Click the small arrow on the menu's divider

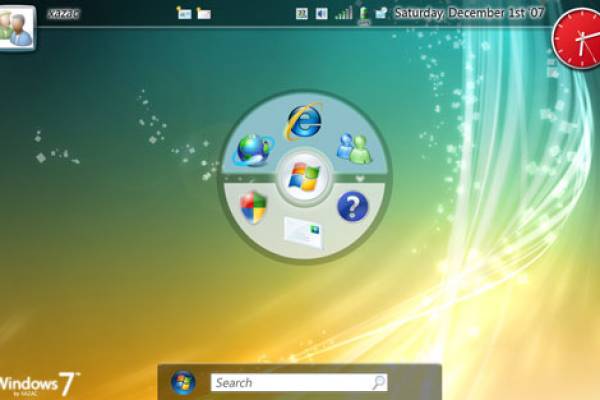(x=360, y=179)
